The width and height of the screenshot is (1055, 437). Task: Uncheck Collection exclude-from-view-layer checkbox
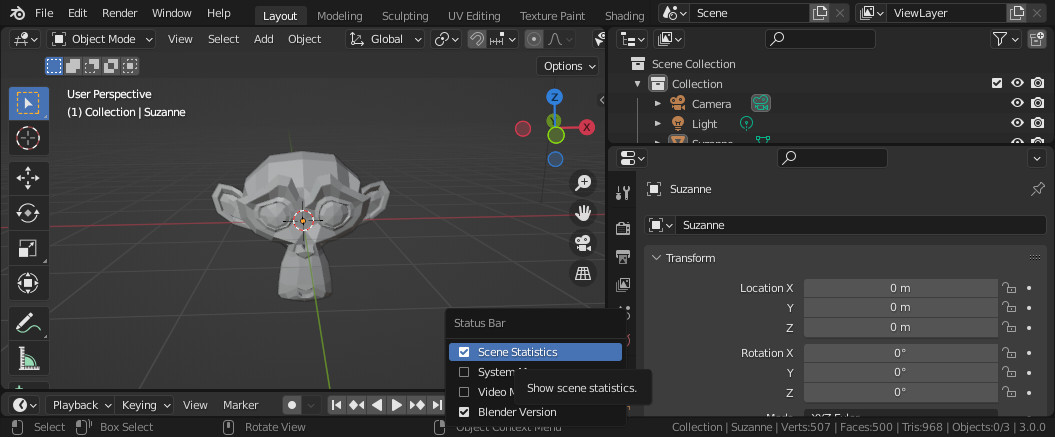point(997,83)
